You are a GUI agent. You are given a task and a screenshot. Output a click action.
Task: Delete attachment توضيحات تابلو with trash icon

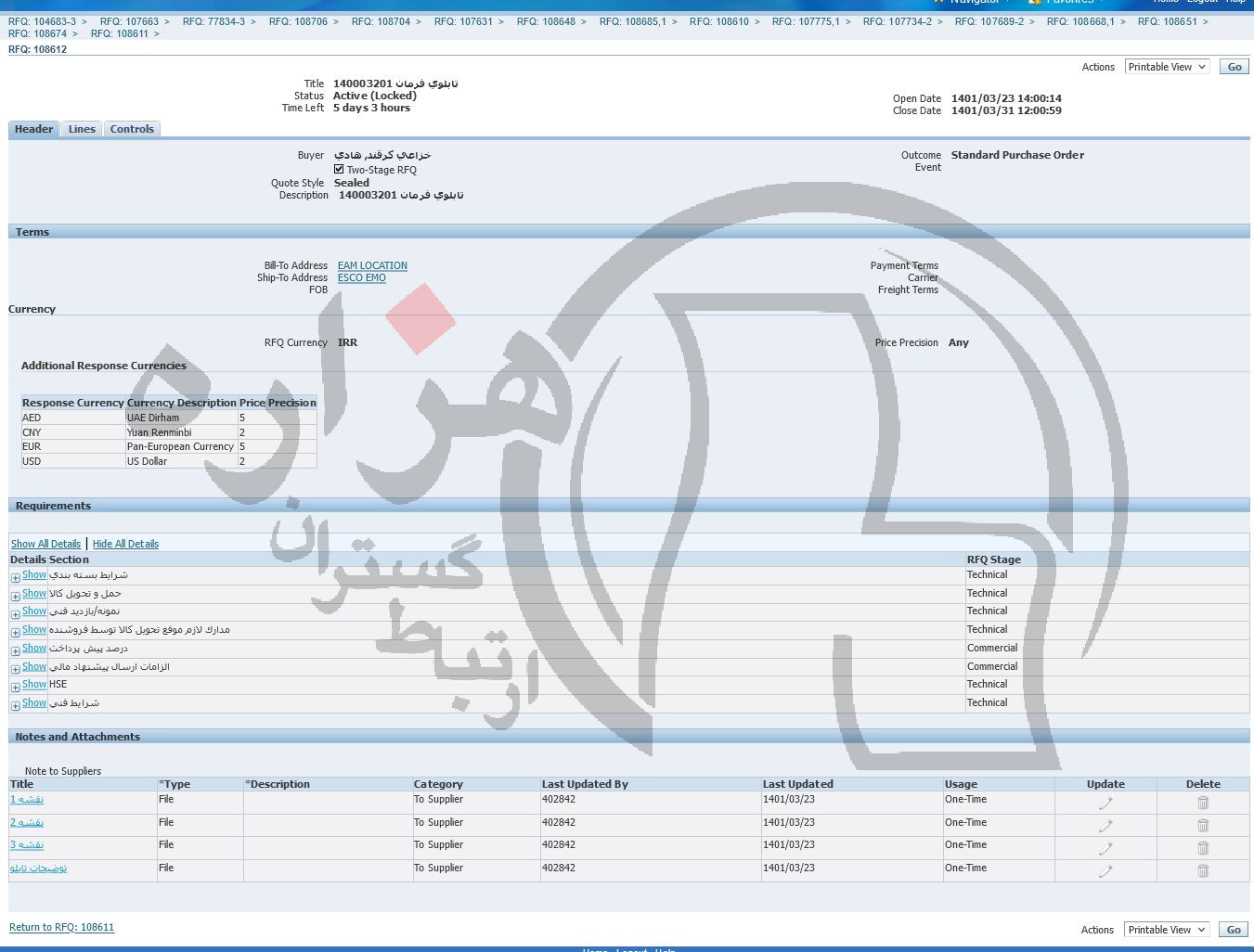click(1203, 871)
